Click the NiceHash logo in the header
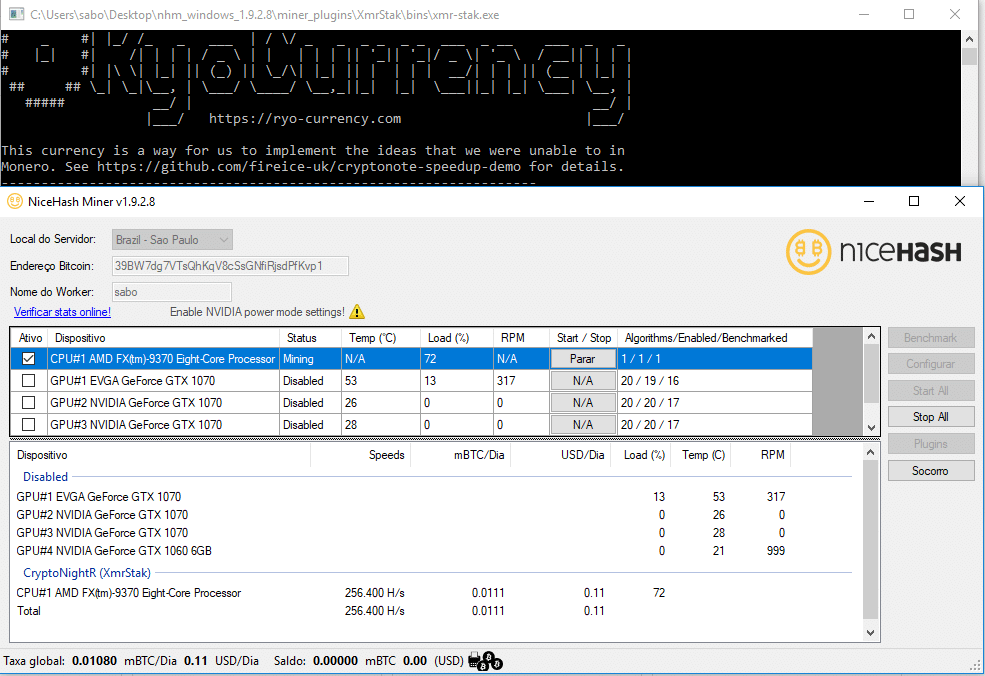This screenshot has height=676, width=985. [x=873, y=252]
